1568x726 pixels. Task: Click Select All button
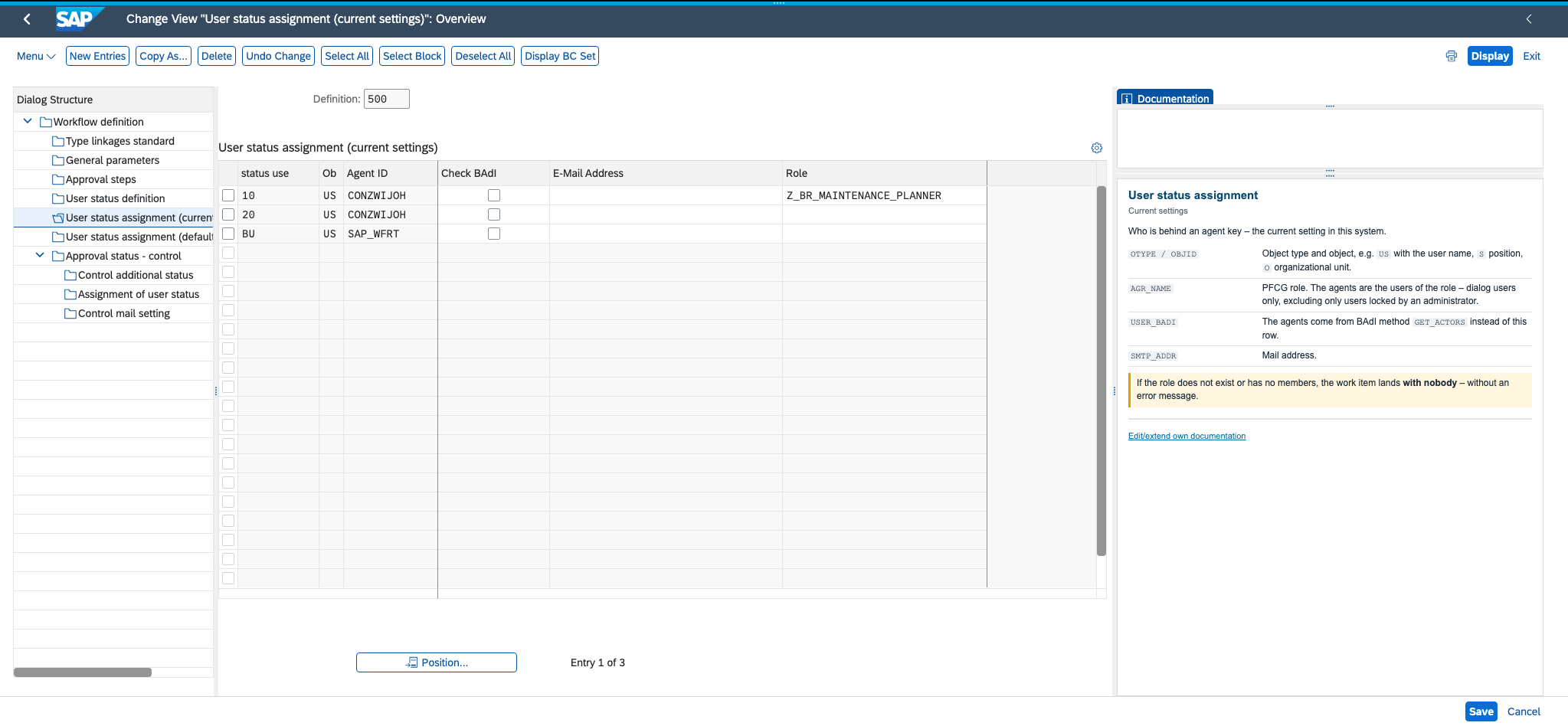[x=347, y=56]
